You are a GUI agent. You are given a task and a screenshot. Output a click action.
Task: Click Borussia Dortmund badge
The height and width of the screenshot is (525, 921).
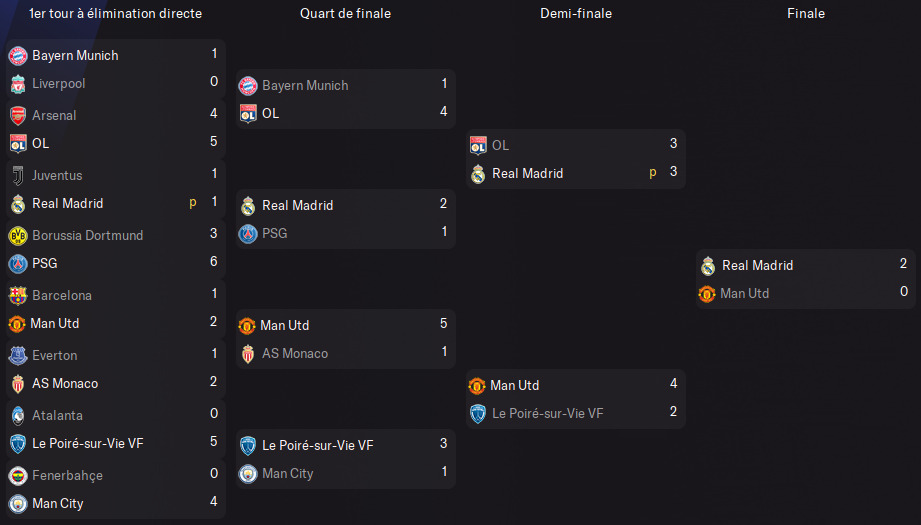pos(18,235)
